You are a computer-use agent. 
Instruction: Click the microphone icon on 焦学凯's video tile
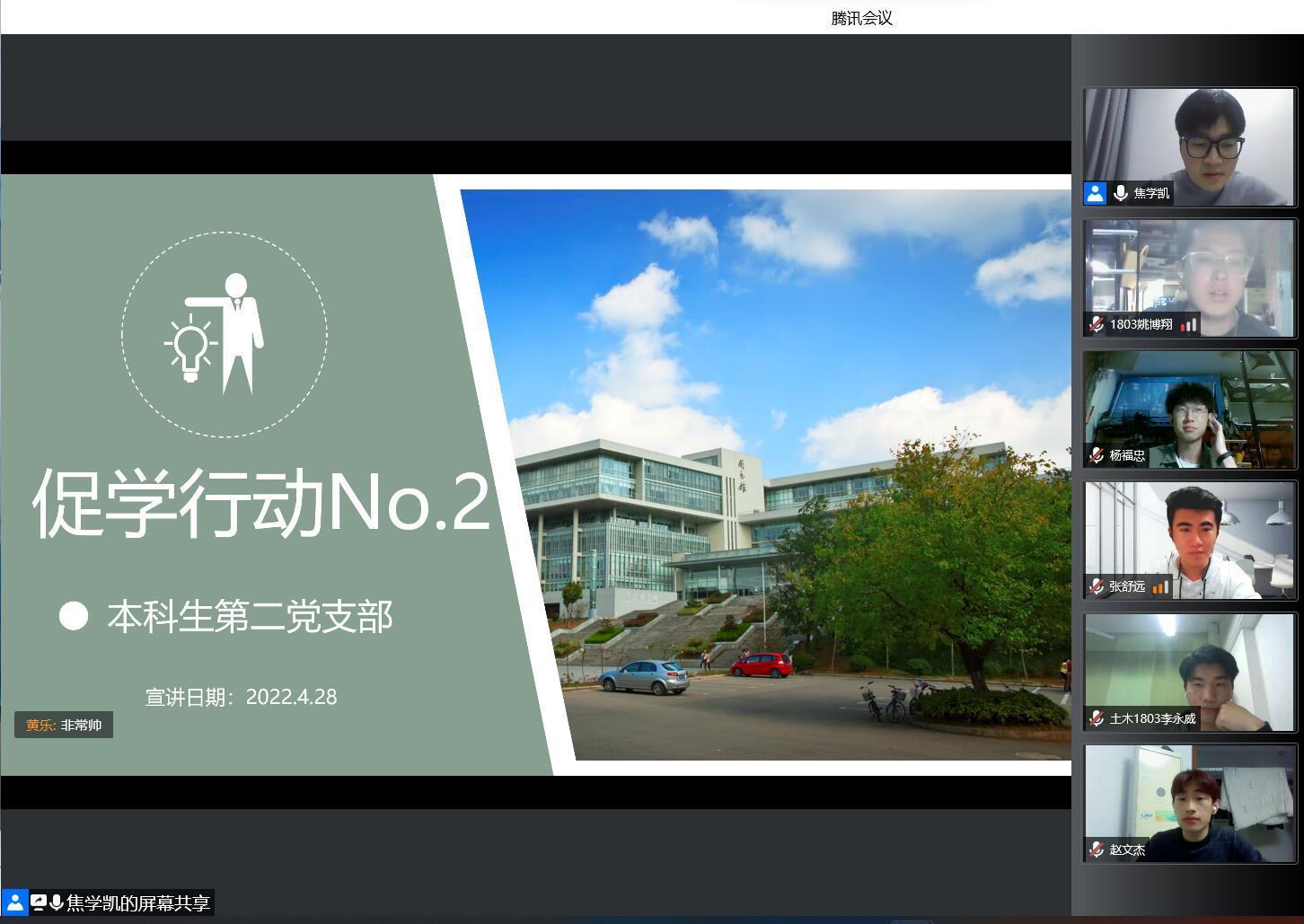pyautogui.click(x=1120, y=193)
